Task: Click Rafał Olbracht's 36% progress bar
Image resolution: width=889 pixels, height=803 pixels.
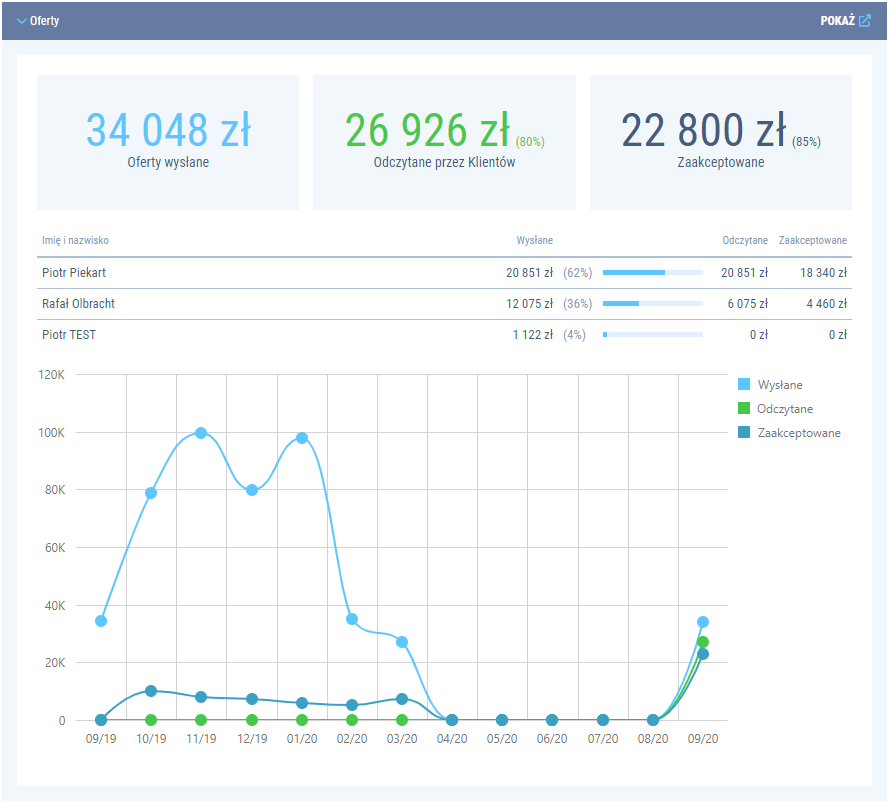Action: [652, 304]
